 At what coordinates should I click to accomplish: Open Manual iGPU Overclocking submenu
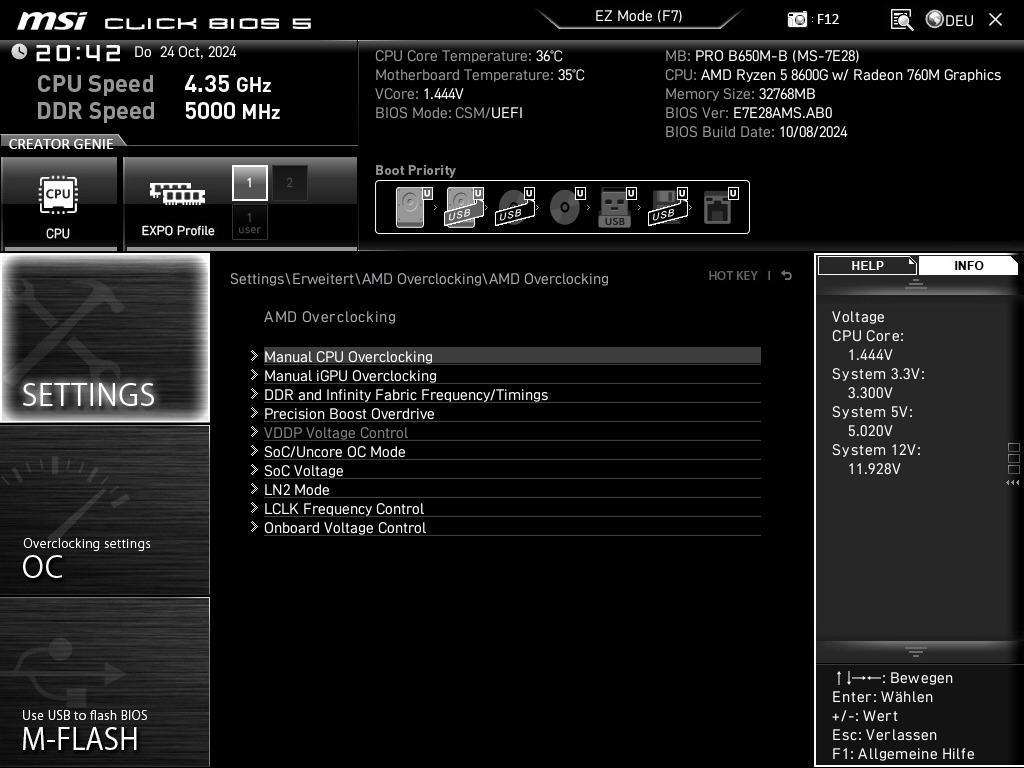pos(512,376)
